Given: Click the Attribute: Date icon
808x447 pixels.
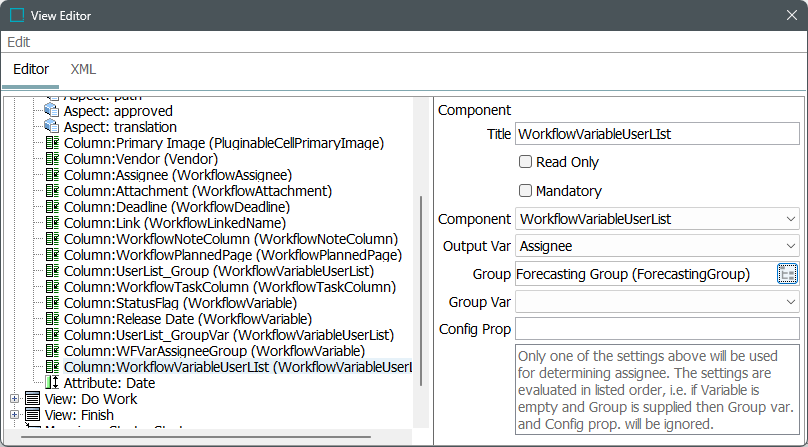Looking at the screenshot, I should click(52, 383).
